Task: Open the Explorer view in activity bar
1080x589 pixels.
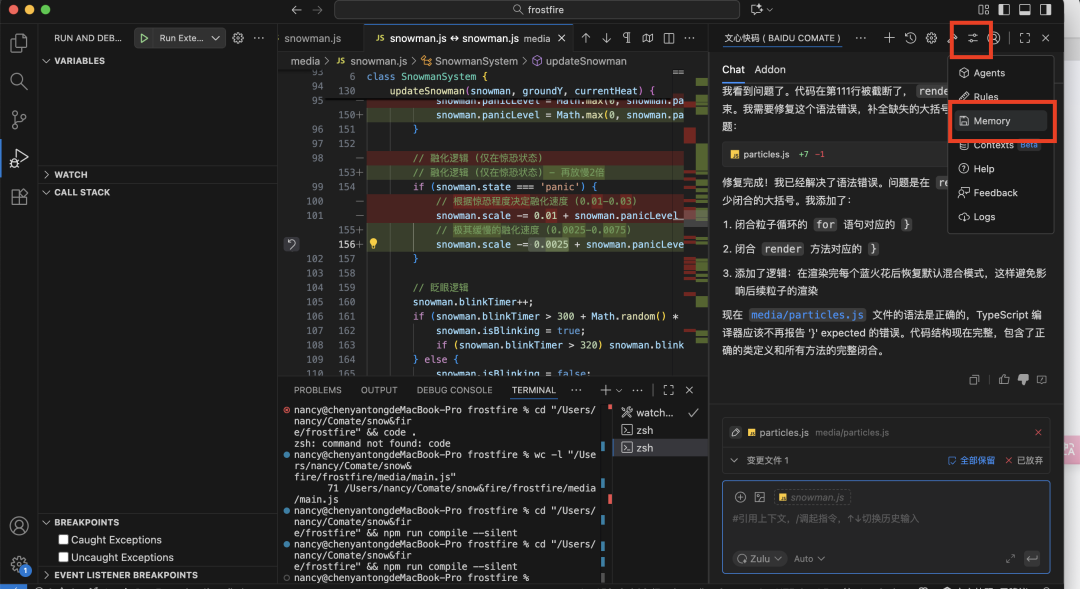Action: [x=18, y=43]
